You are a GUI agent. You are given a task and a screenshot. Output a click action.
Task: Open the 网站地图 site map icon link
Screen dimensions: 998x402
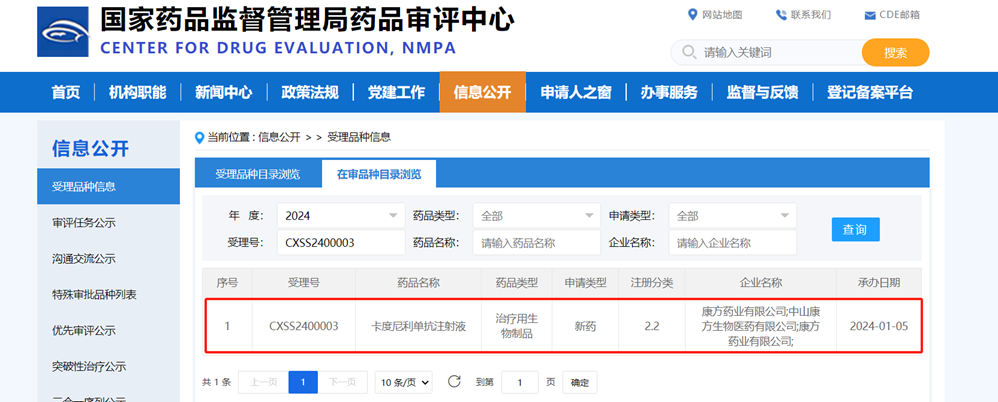point(693,14)
